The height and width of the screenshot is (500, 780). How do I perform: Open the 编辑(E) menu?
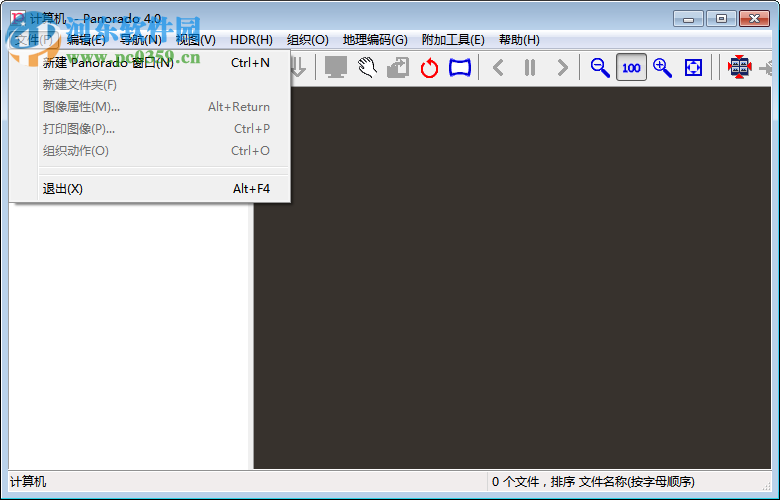[x=86, y=40]
